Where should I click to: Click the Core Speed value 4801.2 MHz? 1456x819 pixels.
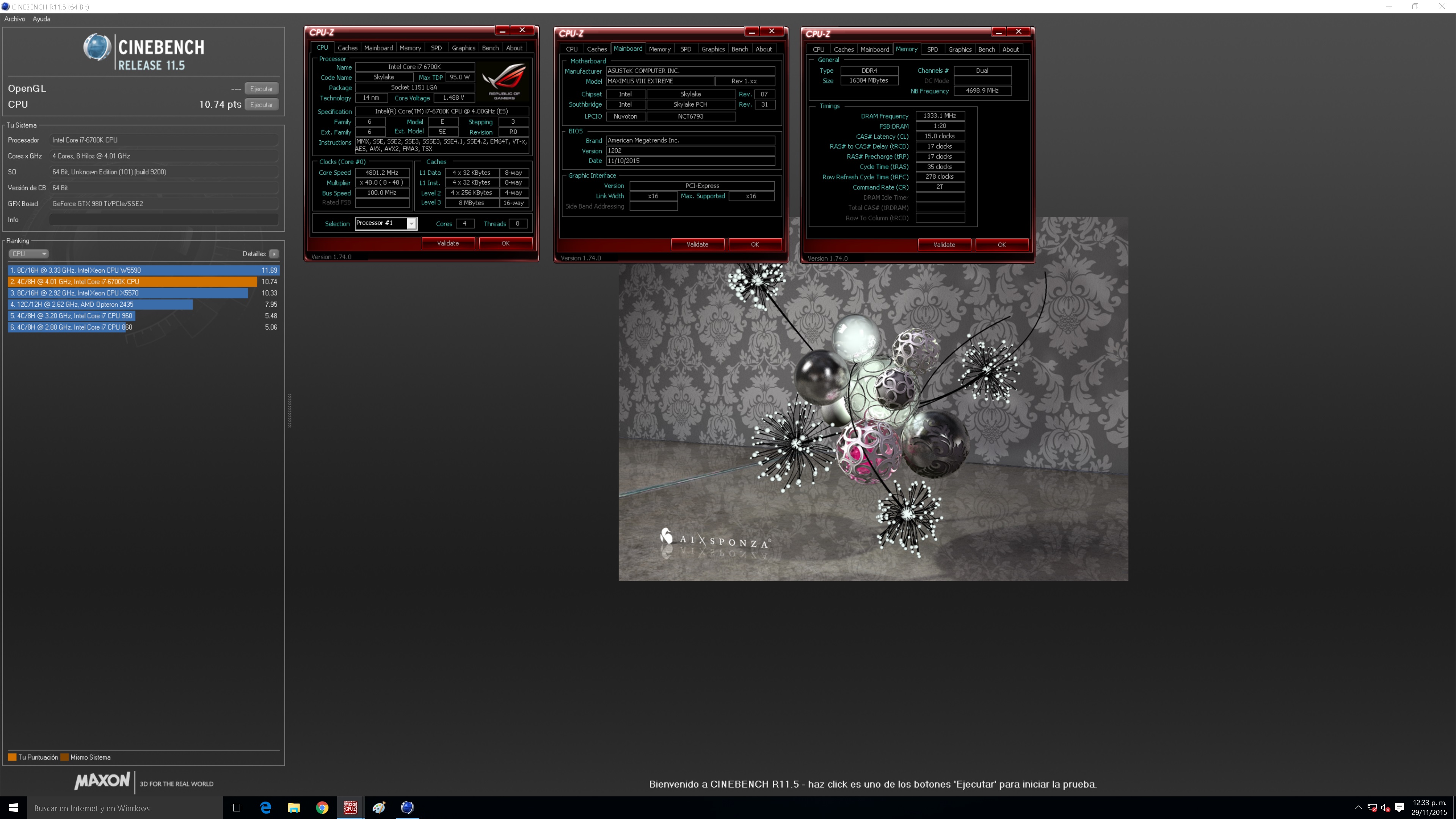382,173
